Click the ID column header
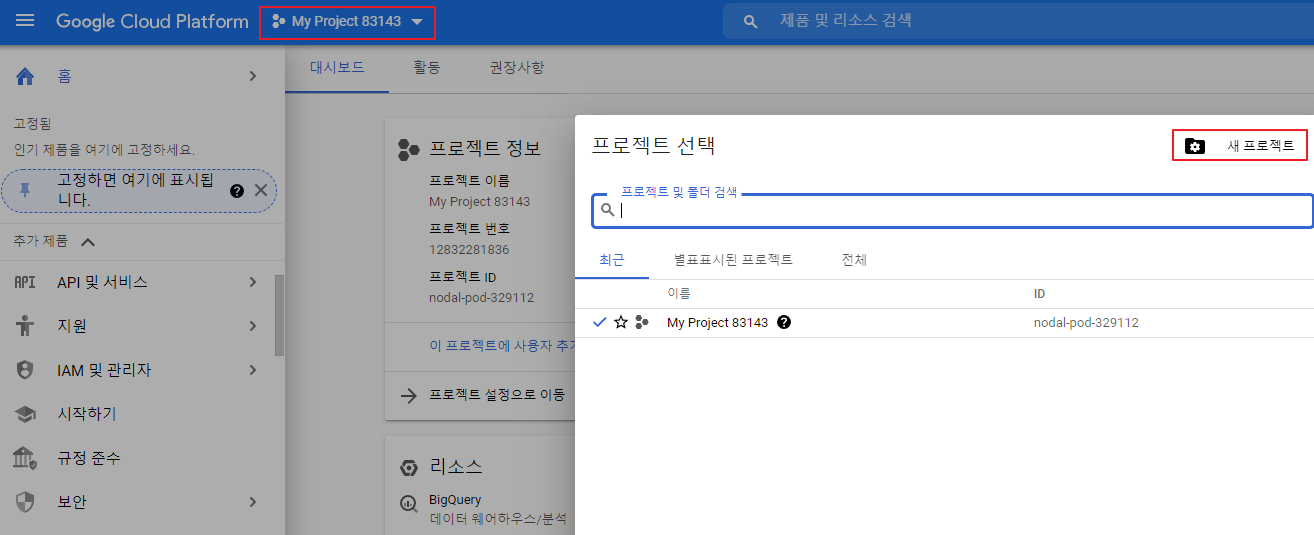The width and height of the screenshot is (1314, 535). tap(1040, 294)
